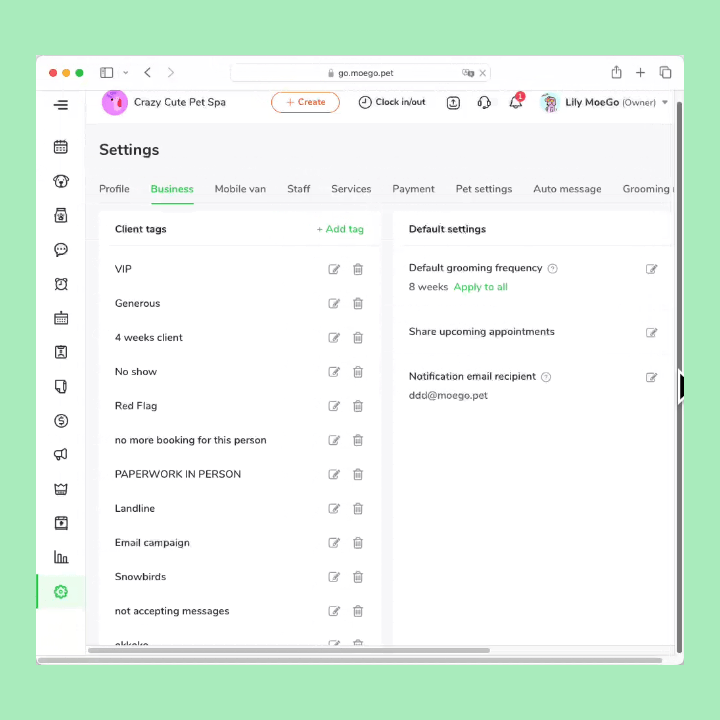Open a new Safari tab

coord(641,73)
